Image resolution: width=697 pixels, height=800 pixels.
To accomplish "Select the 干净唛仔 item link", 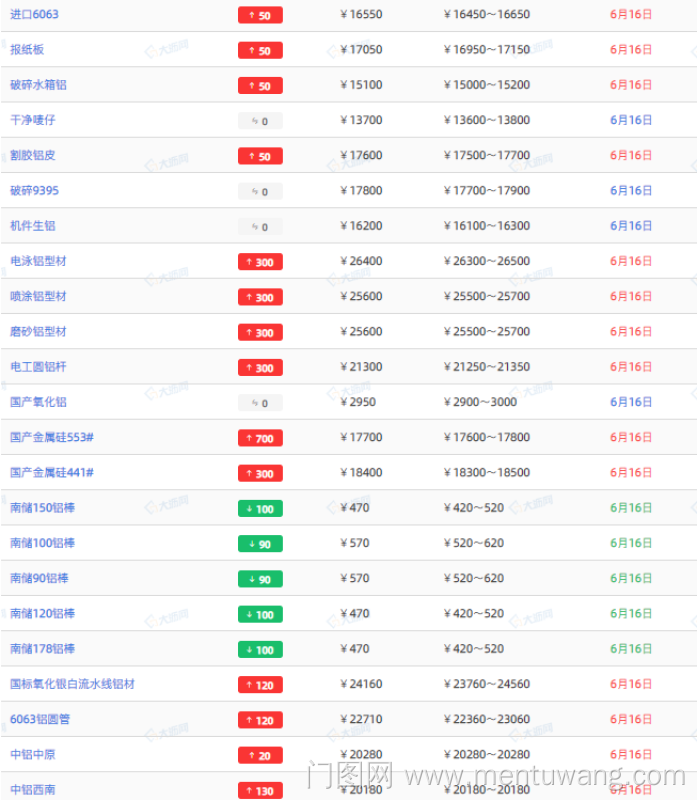I will (32, 120).
